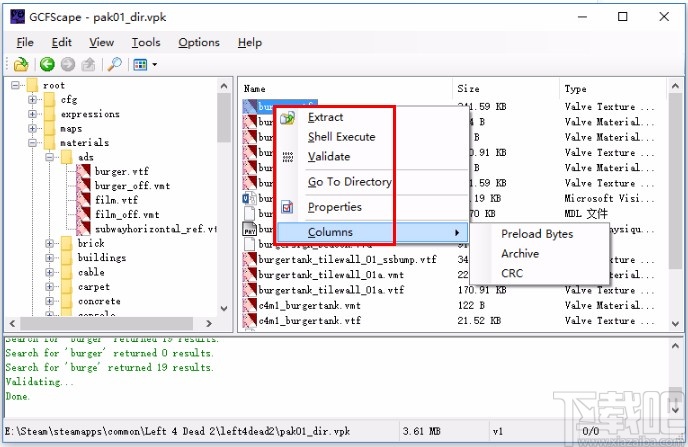Expand the carpet folder node
This screenshot has height=447, width=688.
click(x=50, y=286)
